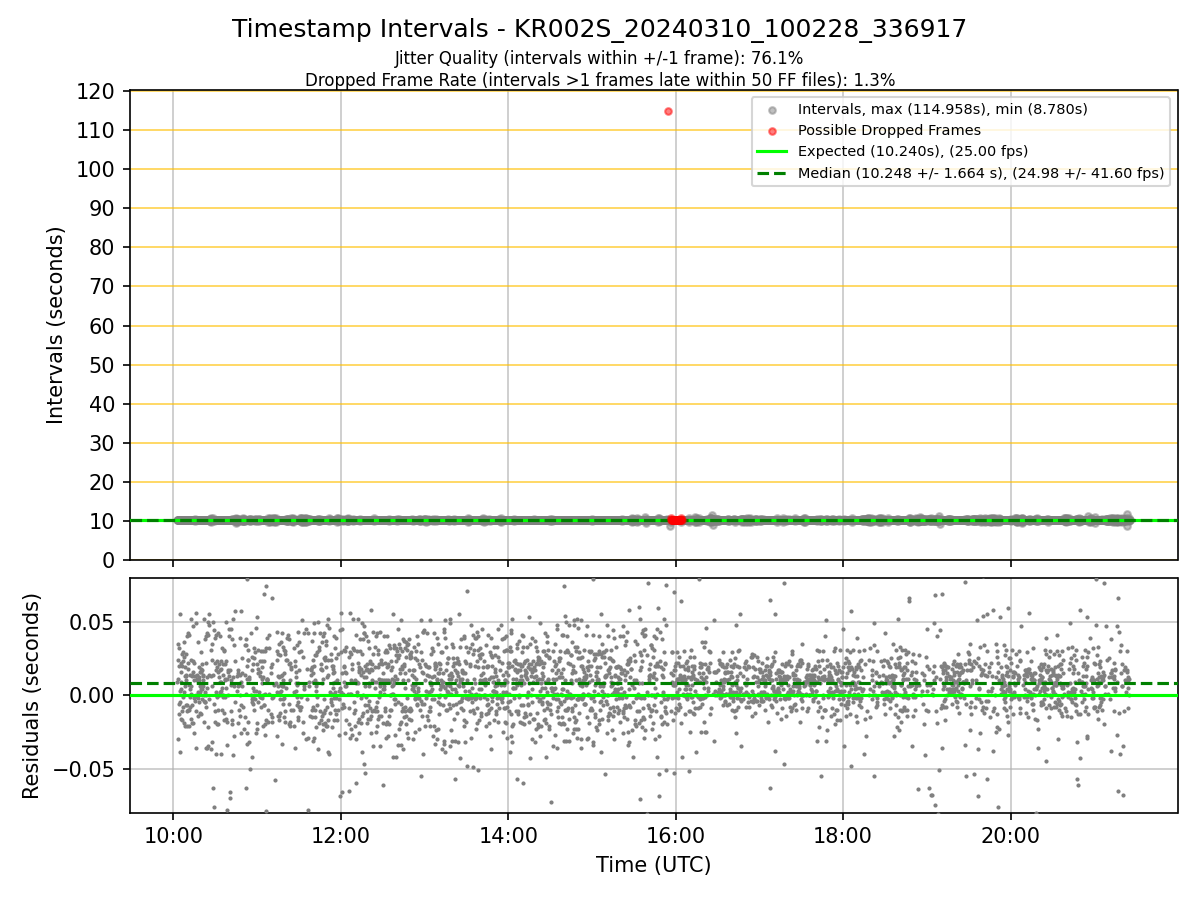Screen dimensions: 1200x900
Task: Click the 14:00 x-axis tick label
Action: coord(508,835)
